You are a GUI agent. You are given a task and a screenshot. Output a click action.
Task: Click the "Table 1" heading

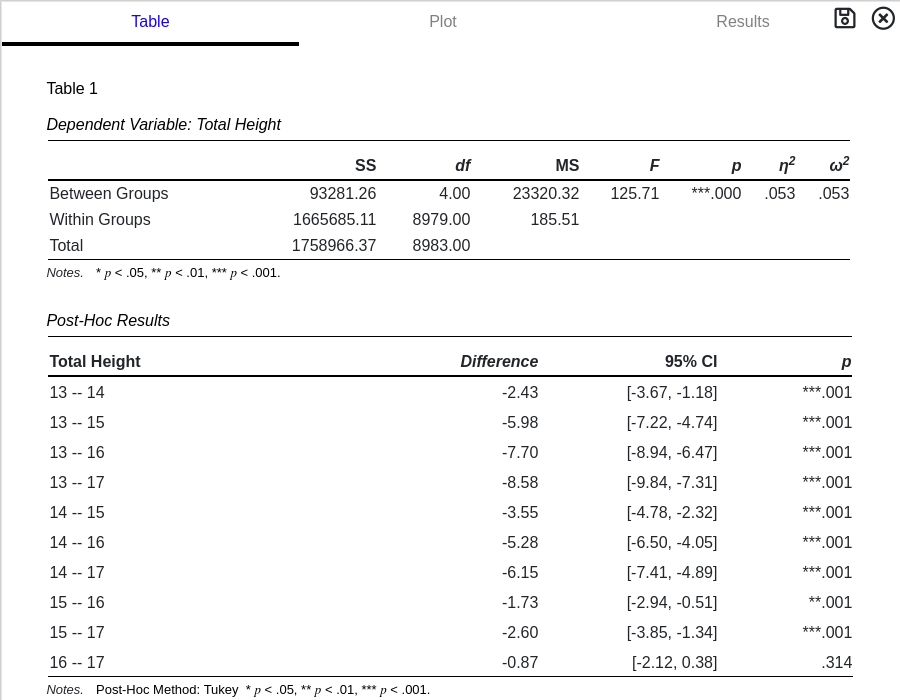pos(72,88)
